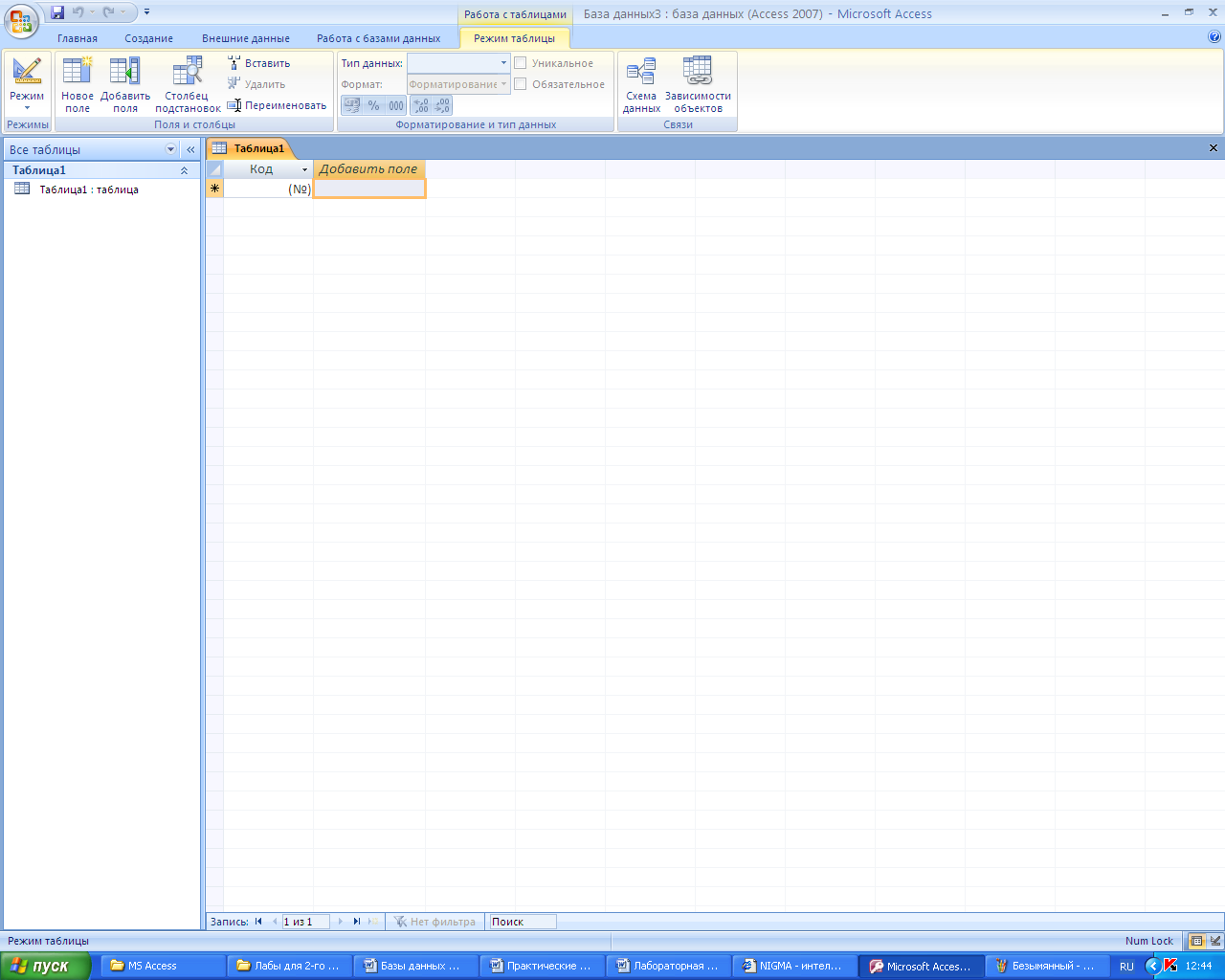This screenshot has height=980, width=1225.
Task: Click the пуск Start button
Action: coord(45,966)
